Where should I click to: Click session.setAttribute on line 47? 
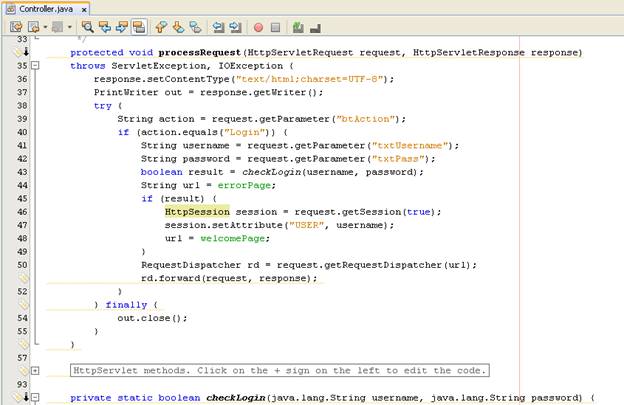(x=224, y=225)
